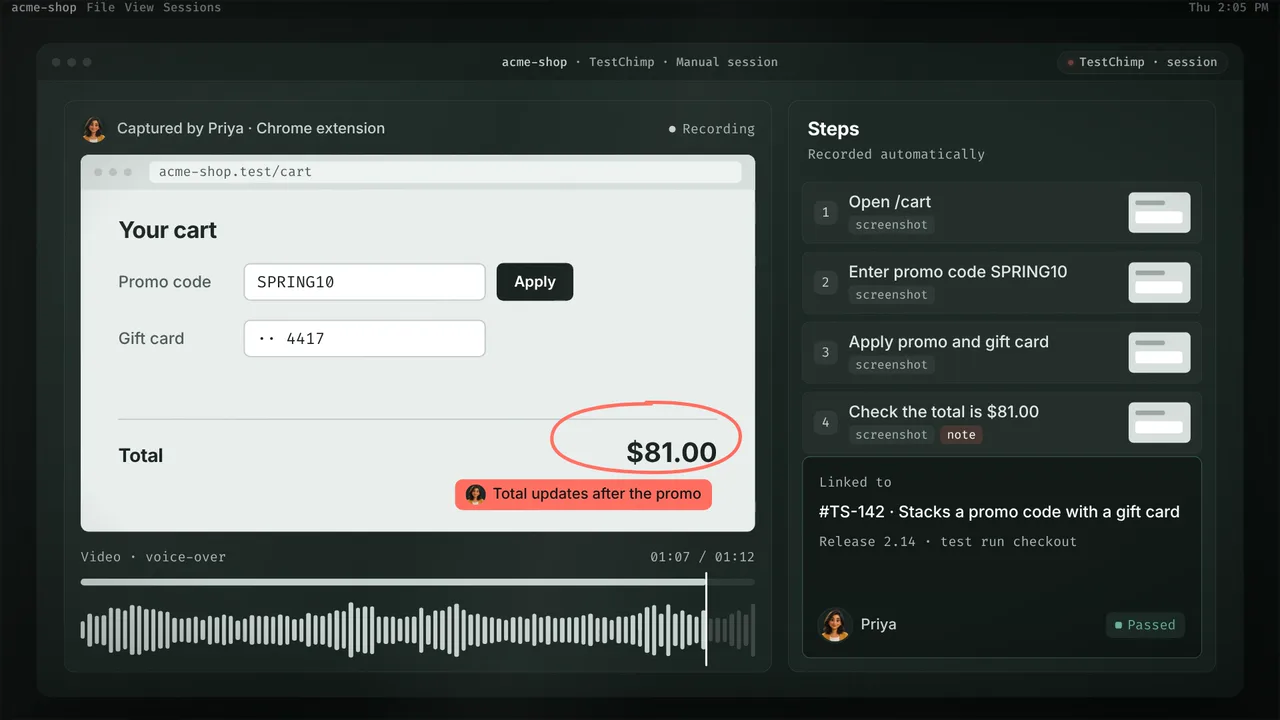This screenshot has height=720, width=1280.
Task: Click the "Your cart" heading
Action: (168, 231)
